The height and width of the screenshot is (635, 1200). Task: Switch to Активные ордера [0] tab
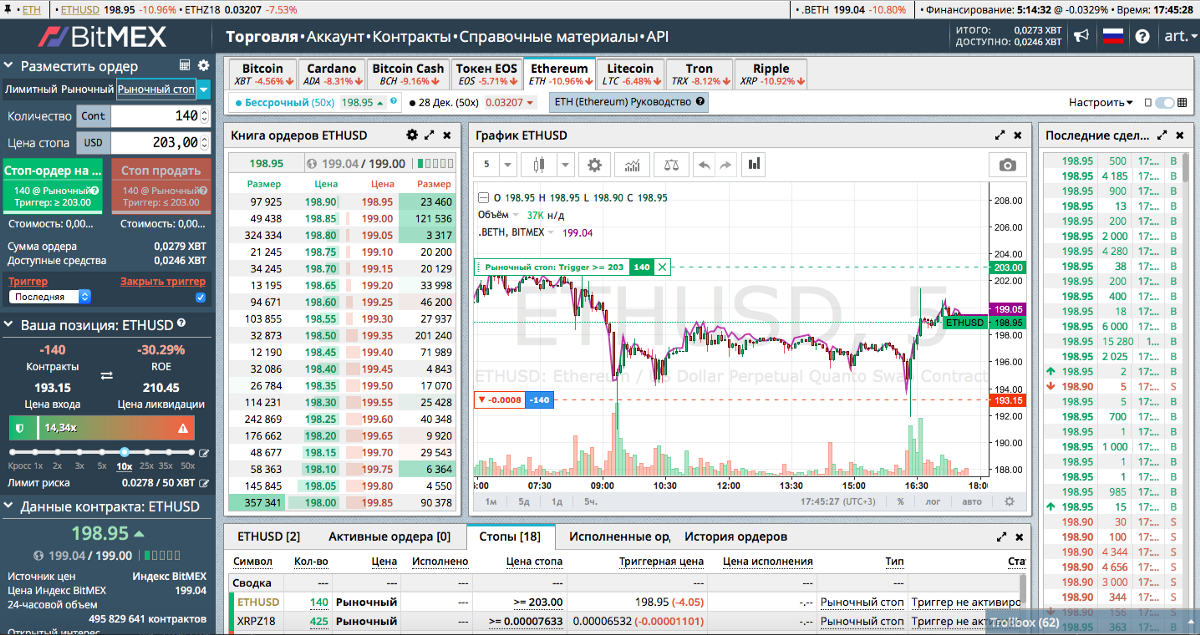388,537
